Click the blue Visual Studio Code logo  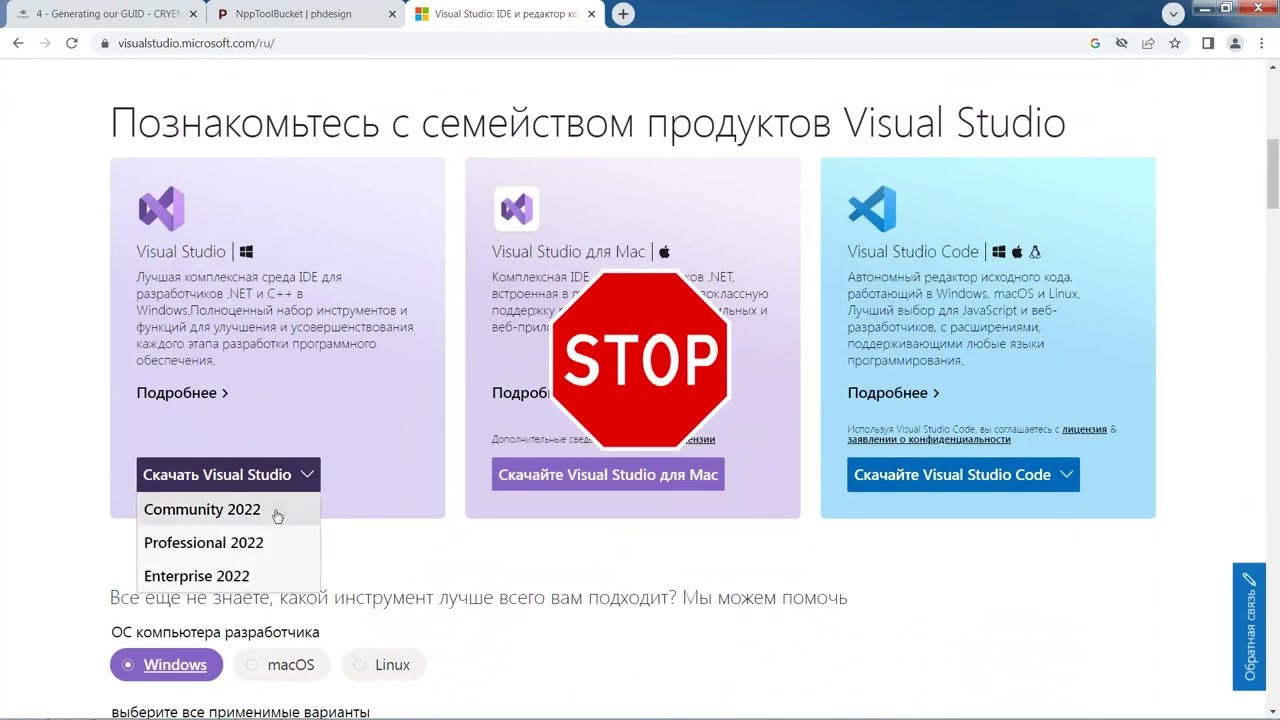872,209
